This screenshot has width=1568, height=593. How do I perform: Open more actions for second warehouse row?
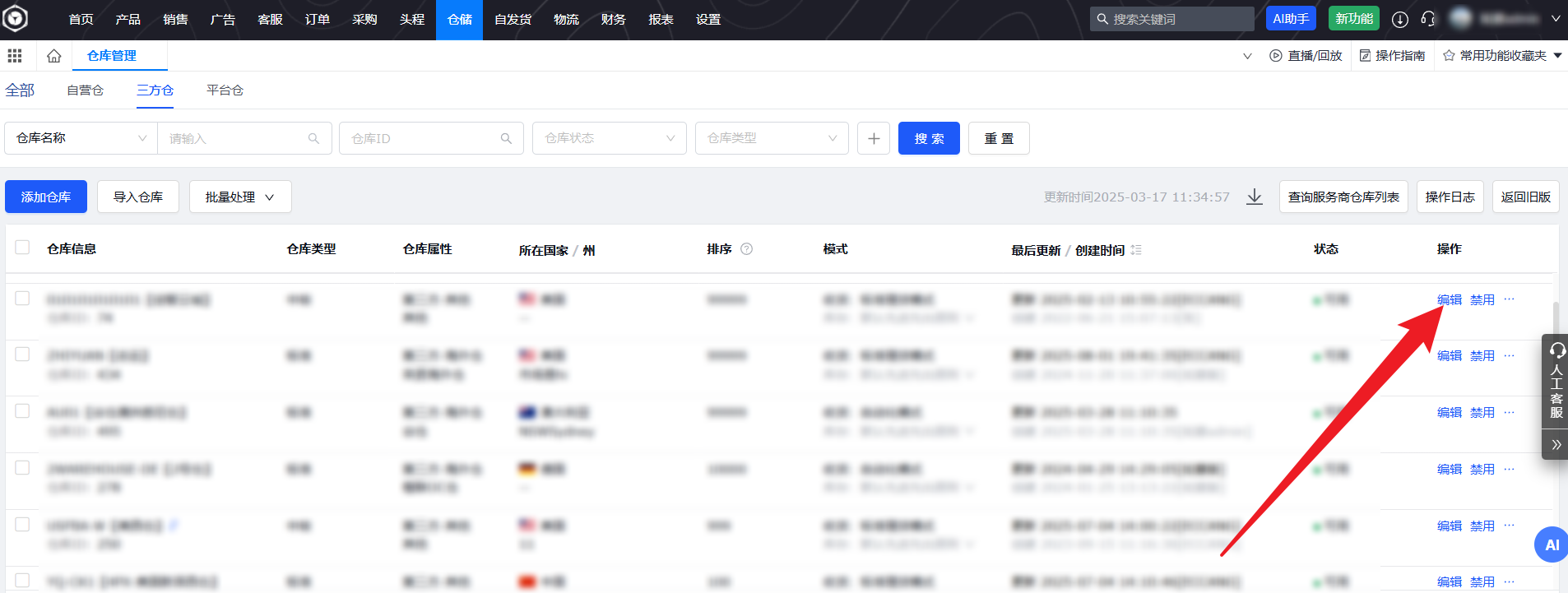click(1509, 355)
